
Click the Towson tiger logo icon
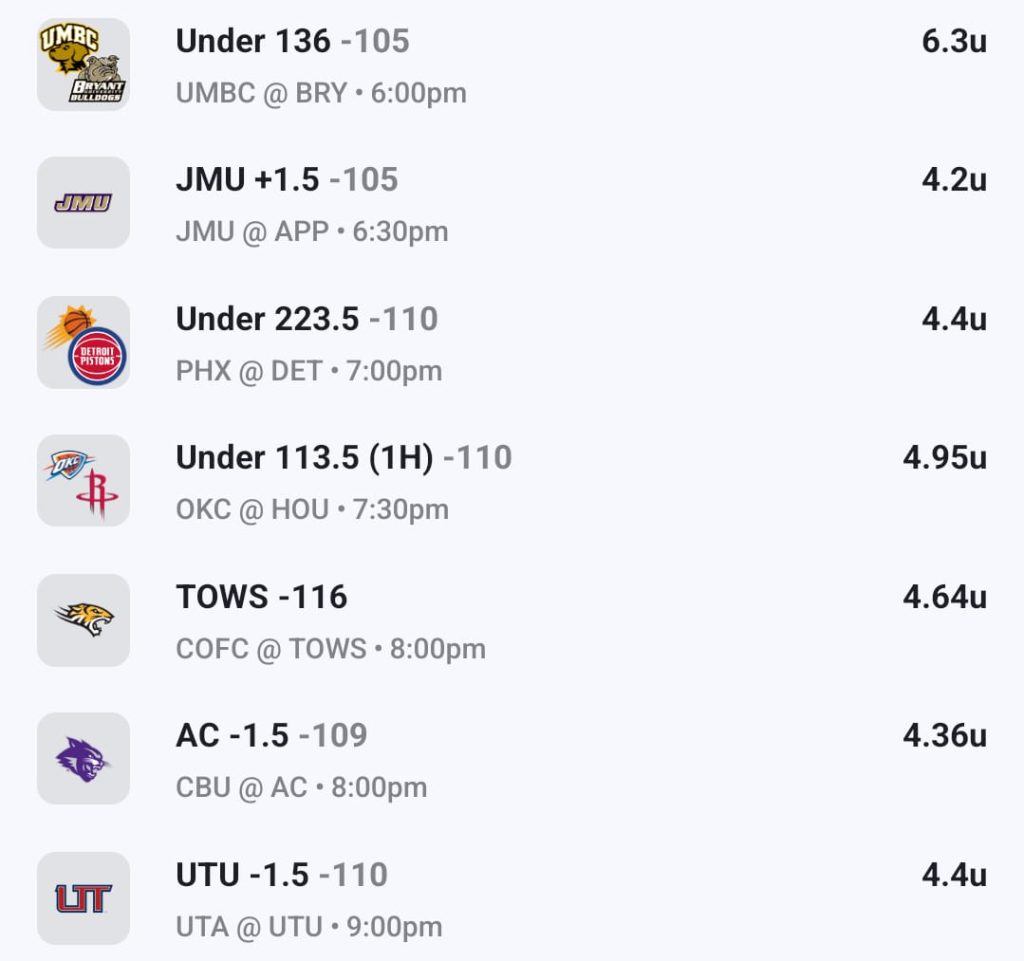click(x=83, y=620)
